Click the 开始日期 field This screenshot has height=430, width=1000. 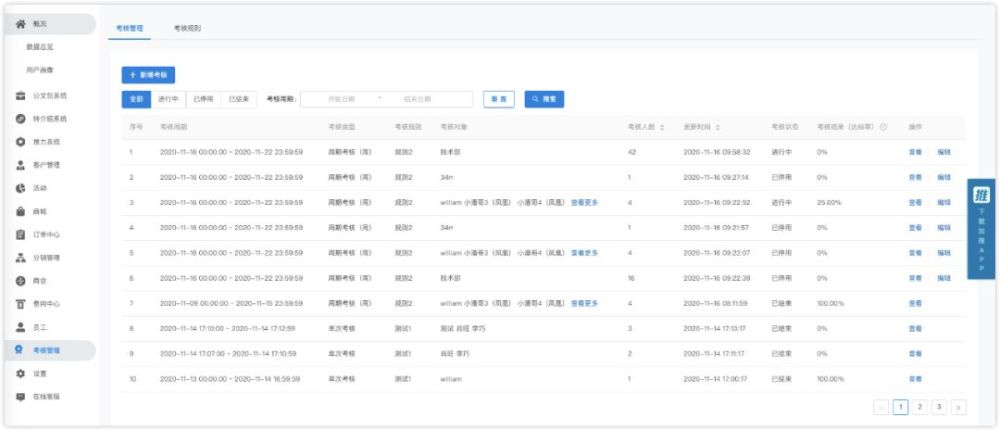pyautogui.click(x=342, y=100)
